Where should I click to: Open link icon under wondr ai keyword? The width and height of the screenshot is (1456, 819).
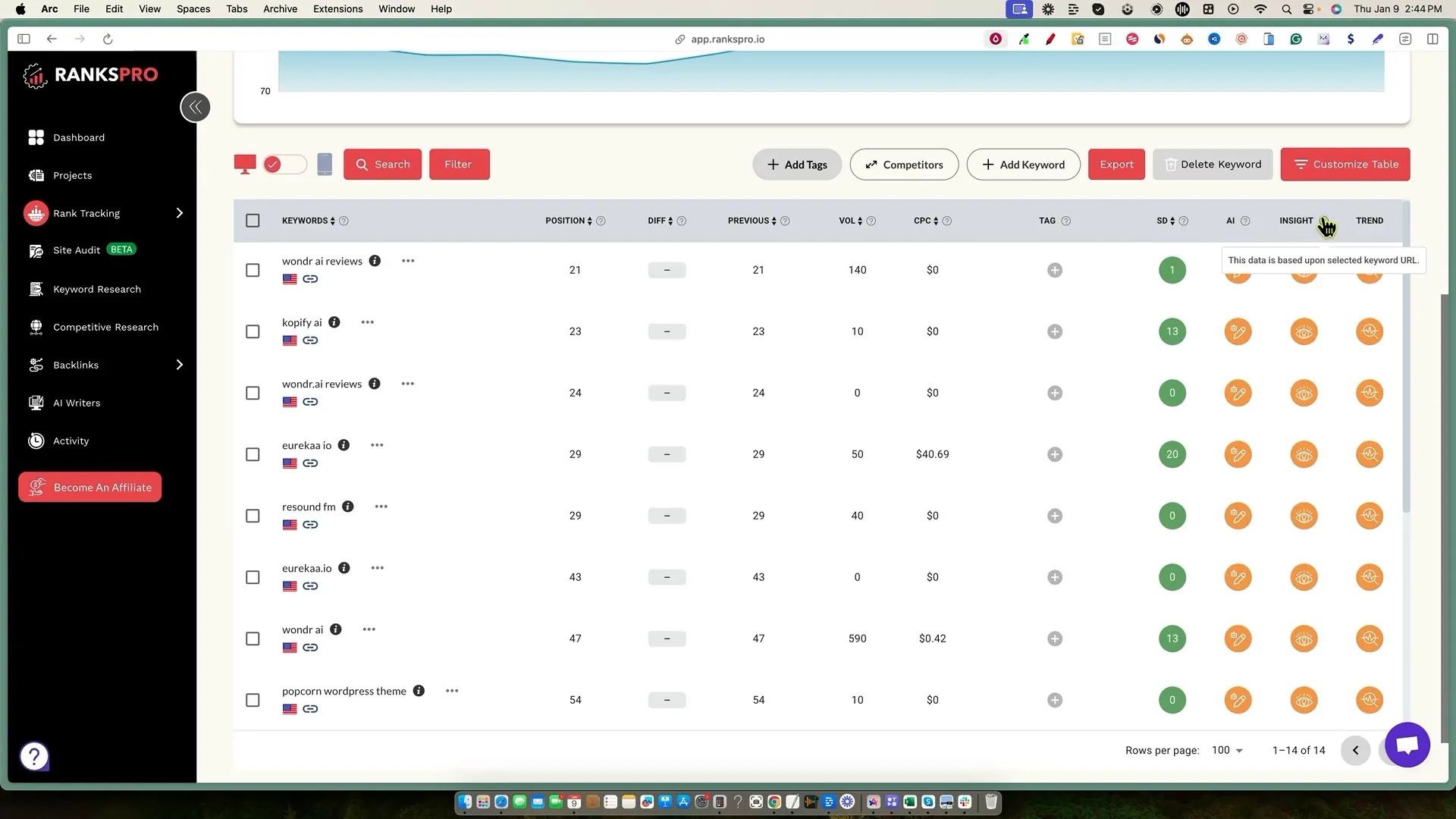(310, 648)
